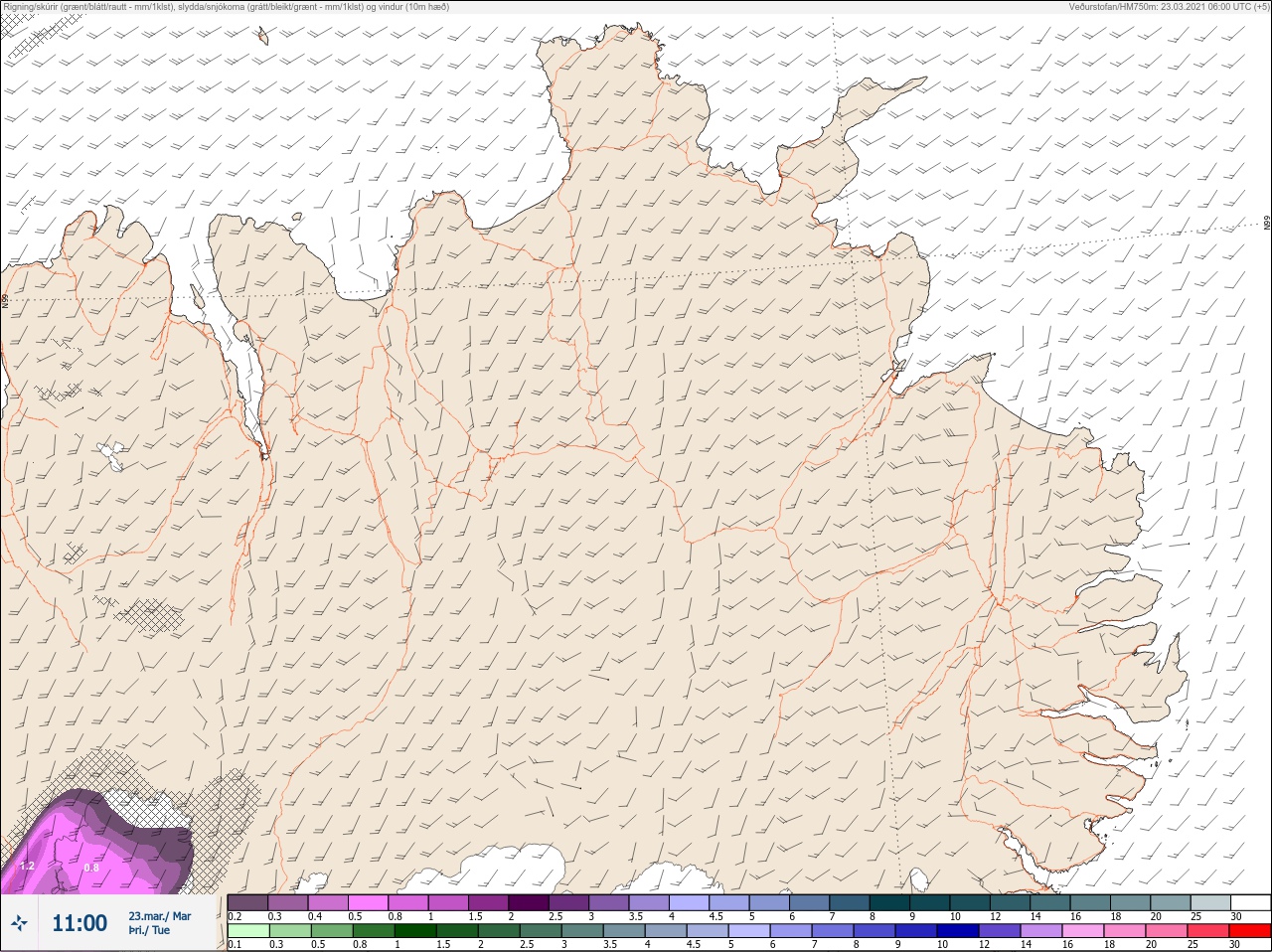Screen dimensions: 1272x952
Task: Click the 0.8 precipitation value on the map
Action: click(x=91, y=869)
